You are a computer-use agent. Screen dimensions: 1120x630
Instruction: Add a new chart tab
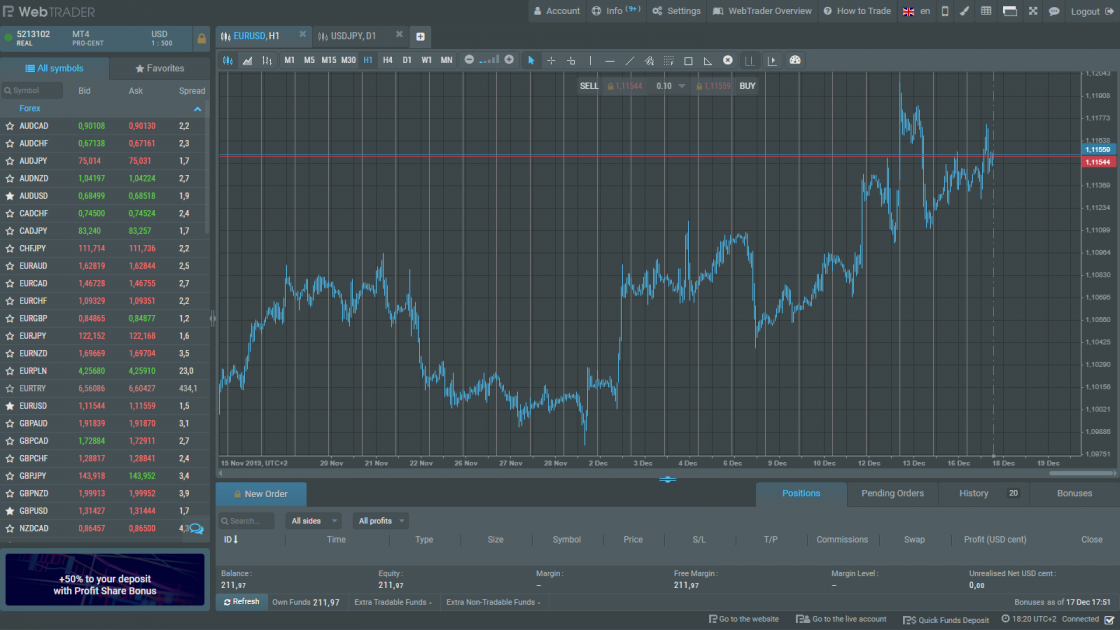point(420,36)
